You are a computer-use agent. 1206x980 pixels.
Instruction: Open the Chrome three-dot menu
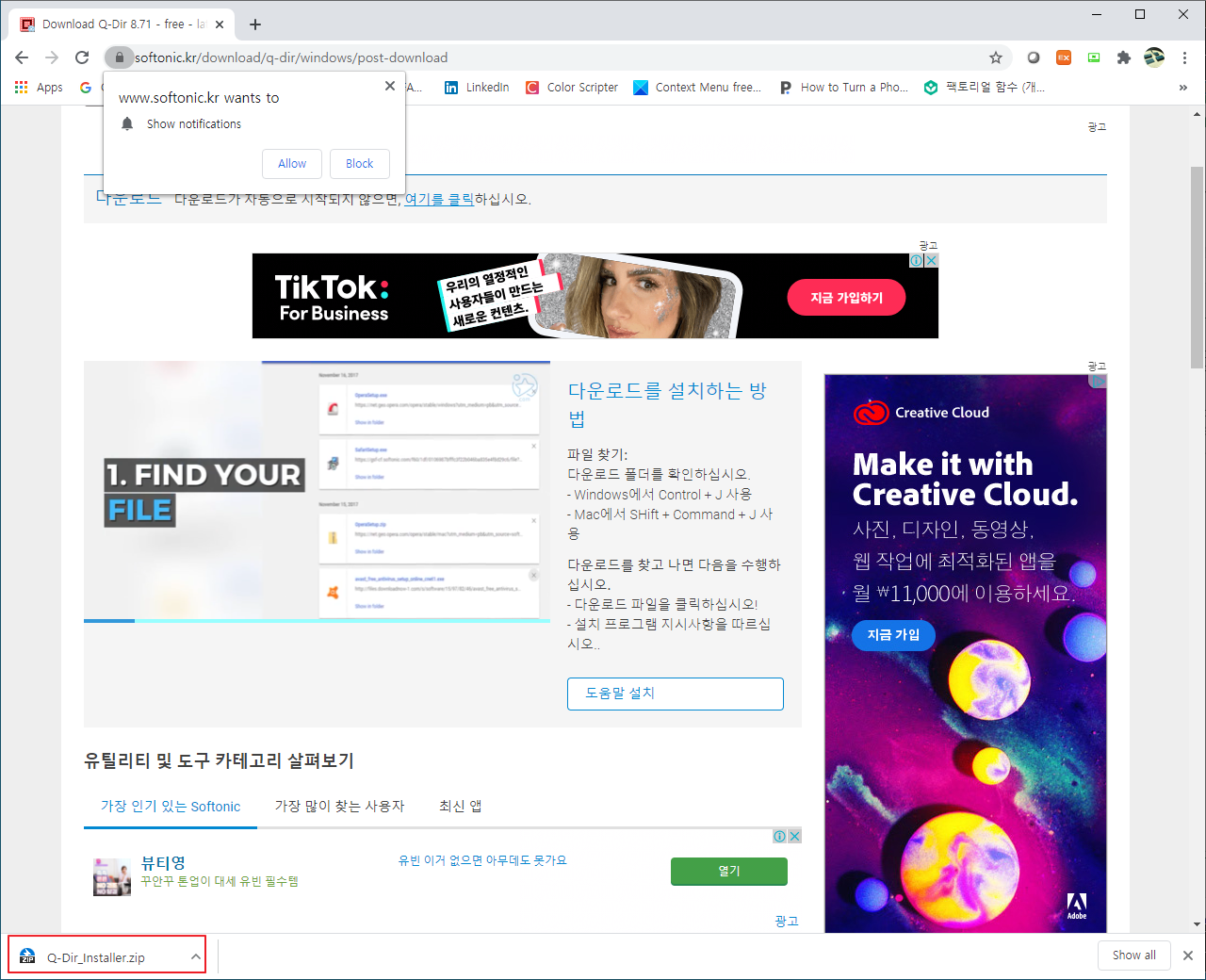click(x=1184, y=57)
